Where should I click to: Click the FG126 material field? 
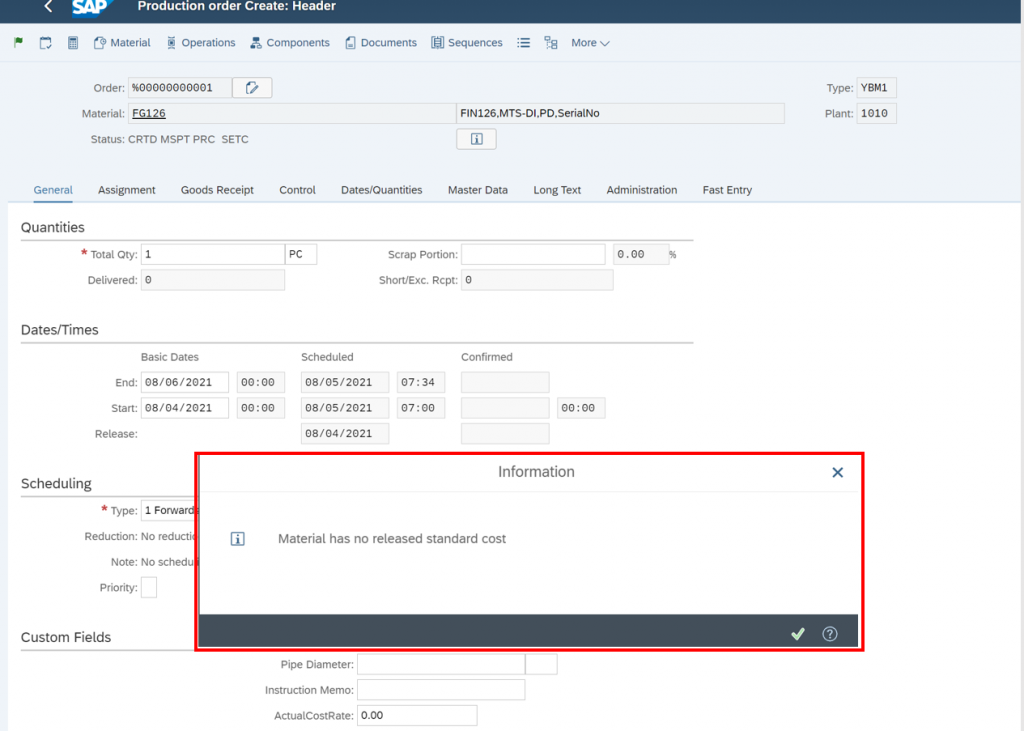(291, 113)
